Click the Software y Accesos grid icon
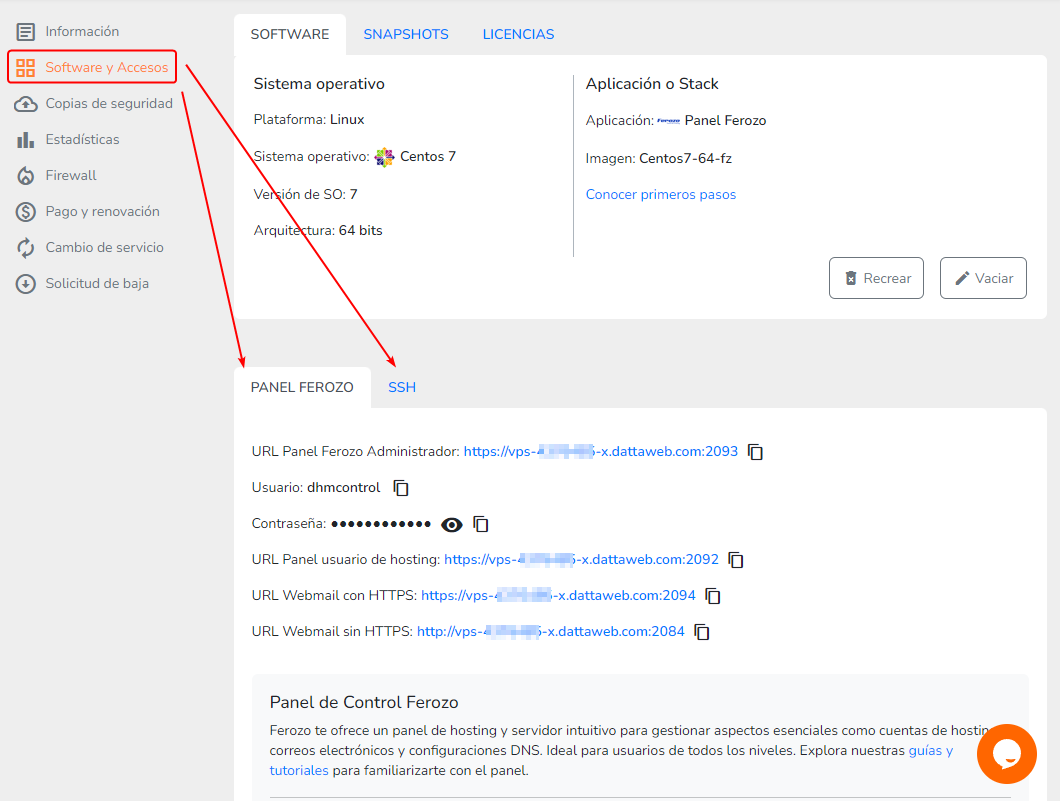Screen dimensions: 1060x801 26,68
